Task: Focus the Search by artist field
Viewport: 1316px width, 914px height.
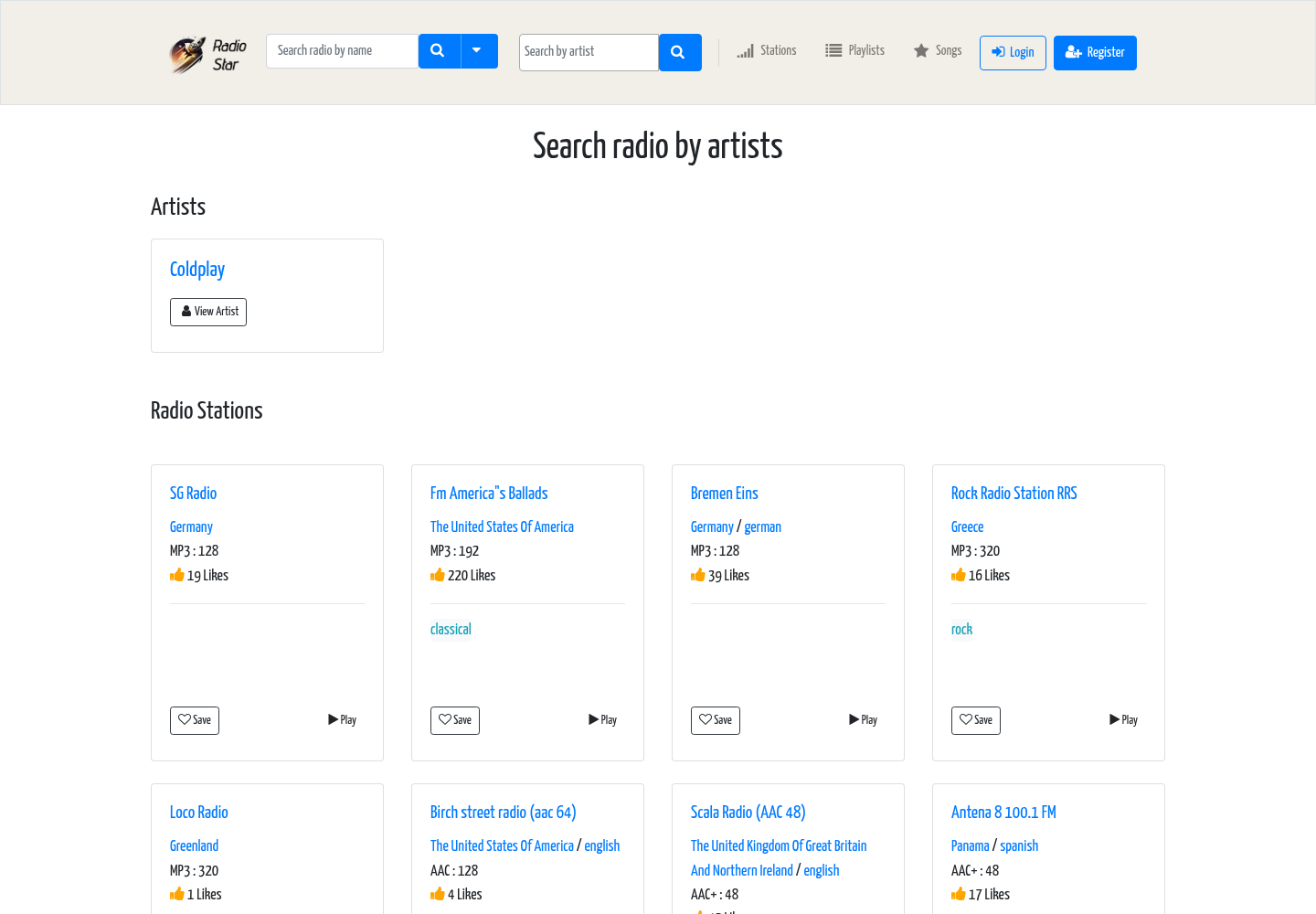Action: (589, 52)
